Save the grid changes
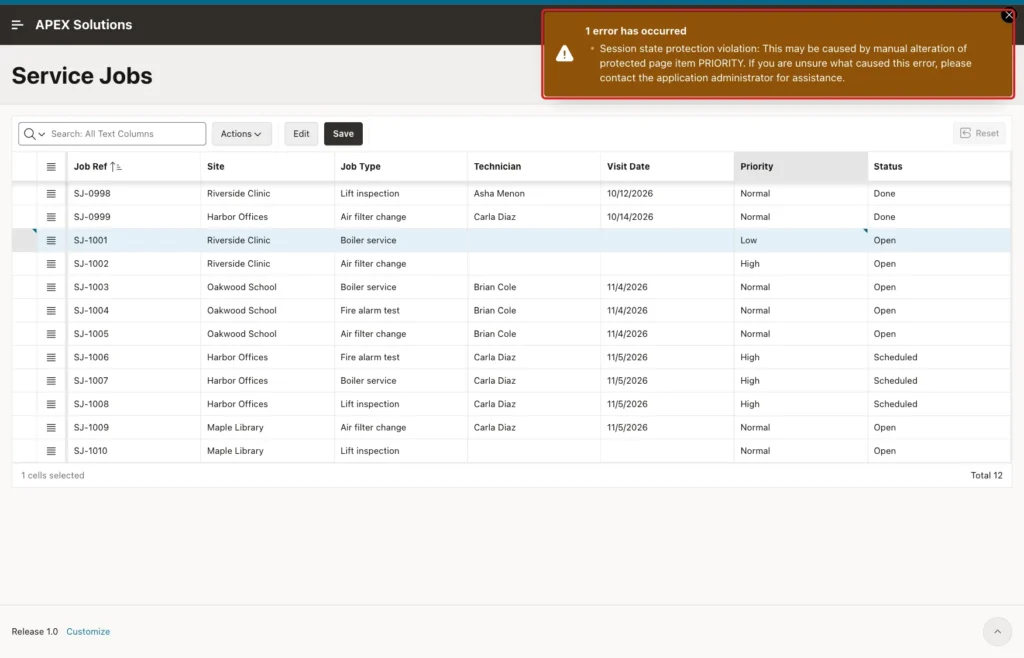Screen dimensions: 1024x658 (343, 134)
